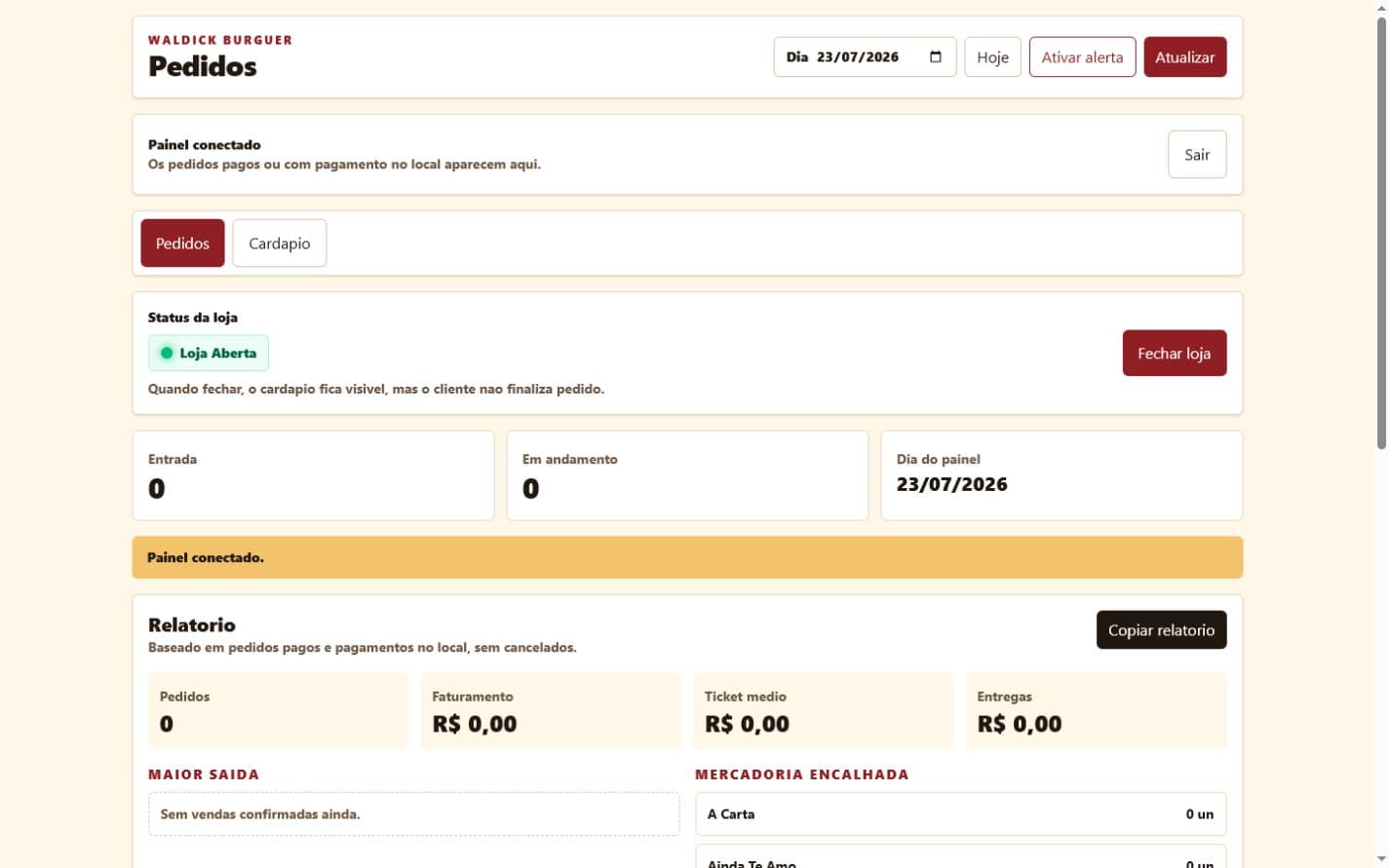The height and width of the screenshot is (868, 1389).
Task: Switch to the Pedidos tab
Action: pos(182,243)
